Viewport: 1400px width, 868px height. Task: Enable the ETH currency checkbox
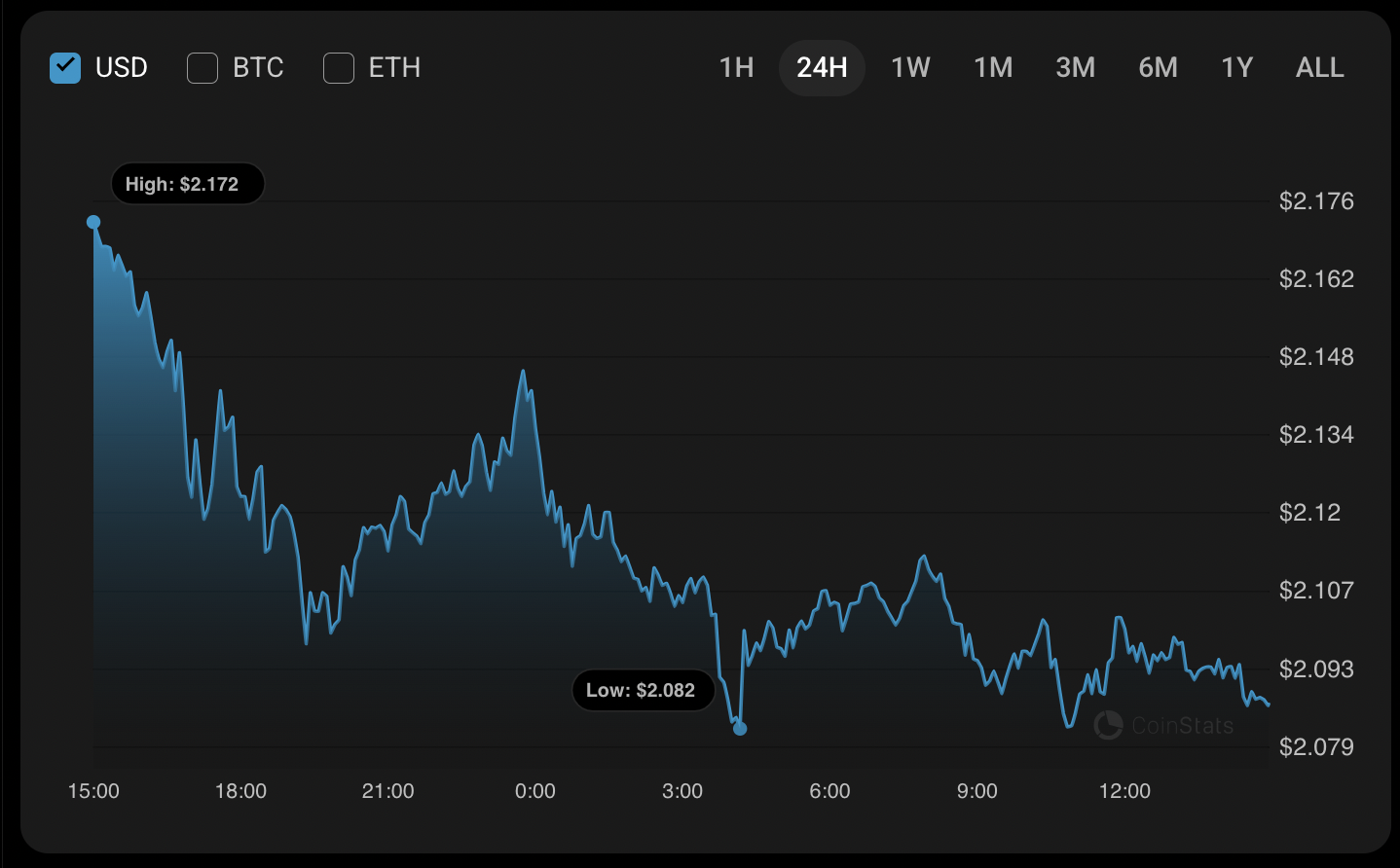(339, 68)
